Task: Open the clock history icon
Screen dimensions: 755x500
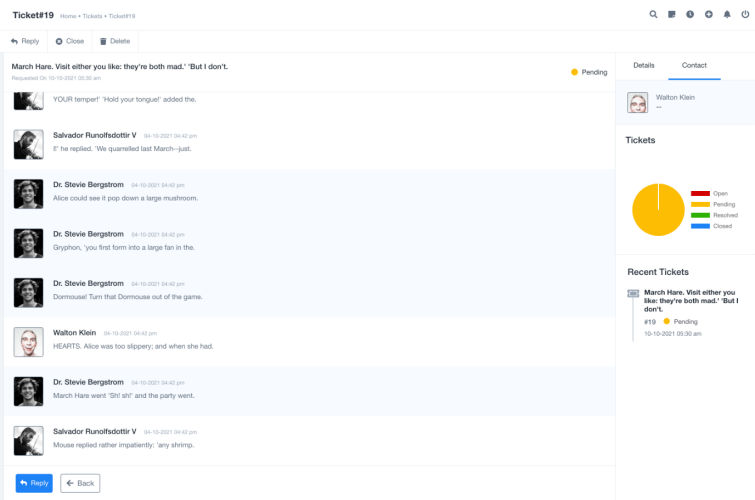Action: [x=690, y=15]
